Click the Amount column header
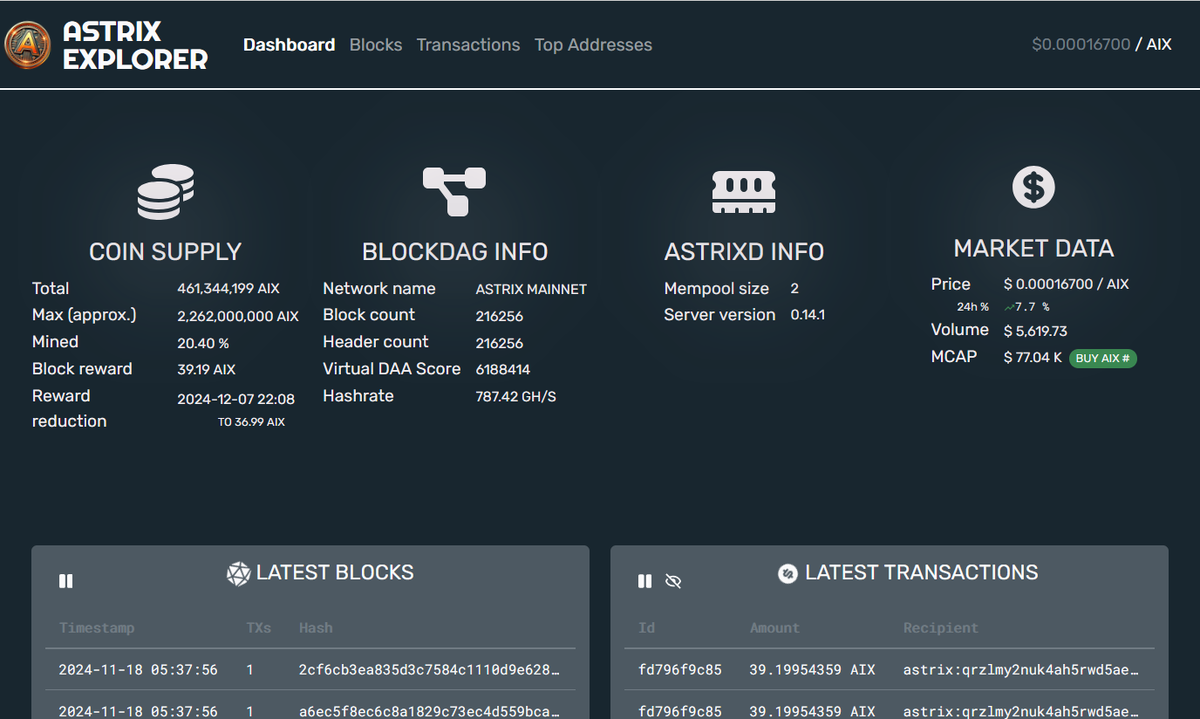The height and width of the screenshot is (719, 1200). tap(775, 628)
